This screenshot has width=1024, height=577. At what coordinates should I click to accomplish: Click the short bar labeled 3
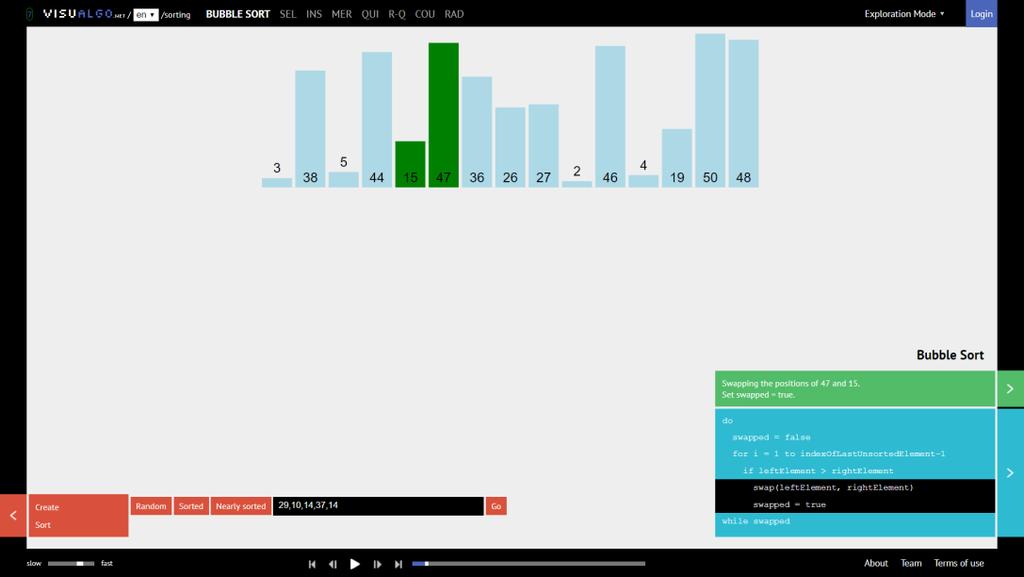pyautogui.click(x=277, y=183)
